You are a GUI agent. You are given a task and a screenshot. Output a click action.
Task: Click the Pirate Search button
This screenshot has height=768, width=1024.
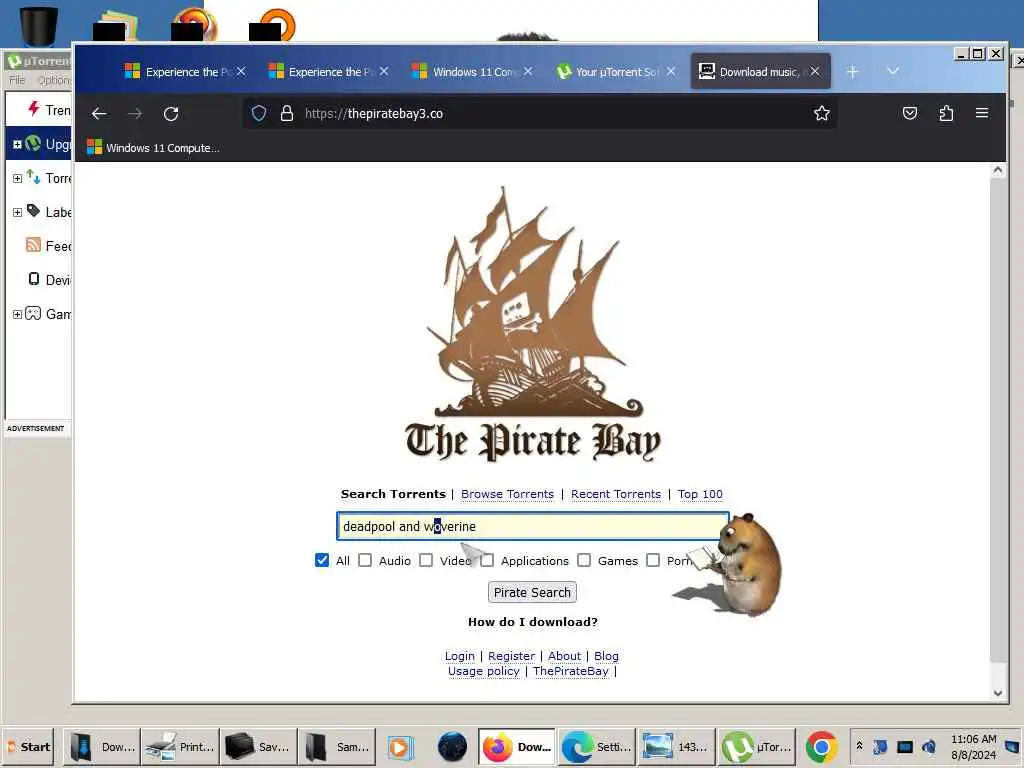pos(532,592)
